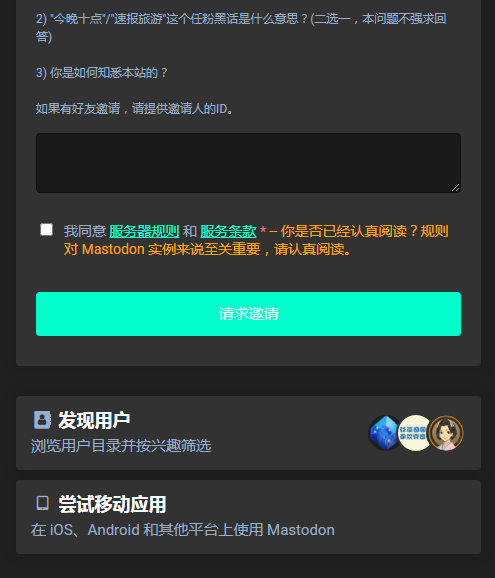Click the iOS, Android Mastodon apps description
Image resolution: width=495 pixels, height=578 pixels.
(182, 530)
